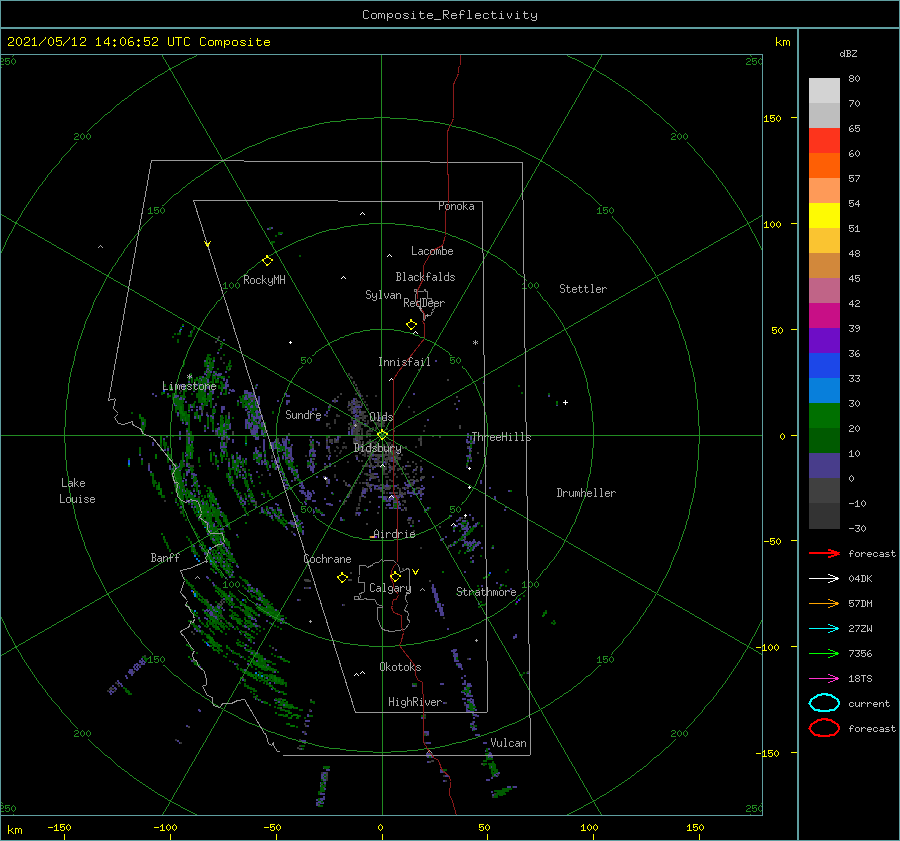Viewport: 900px width, 841px height.
Task: Click the Blackfalds city label
Action: pyautogui.click(x=425, y=277)
